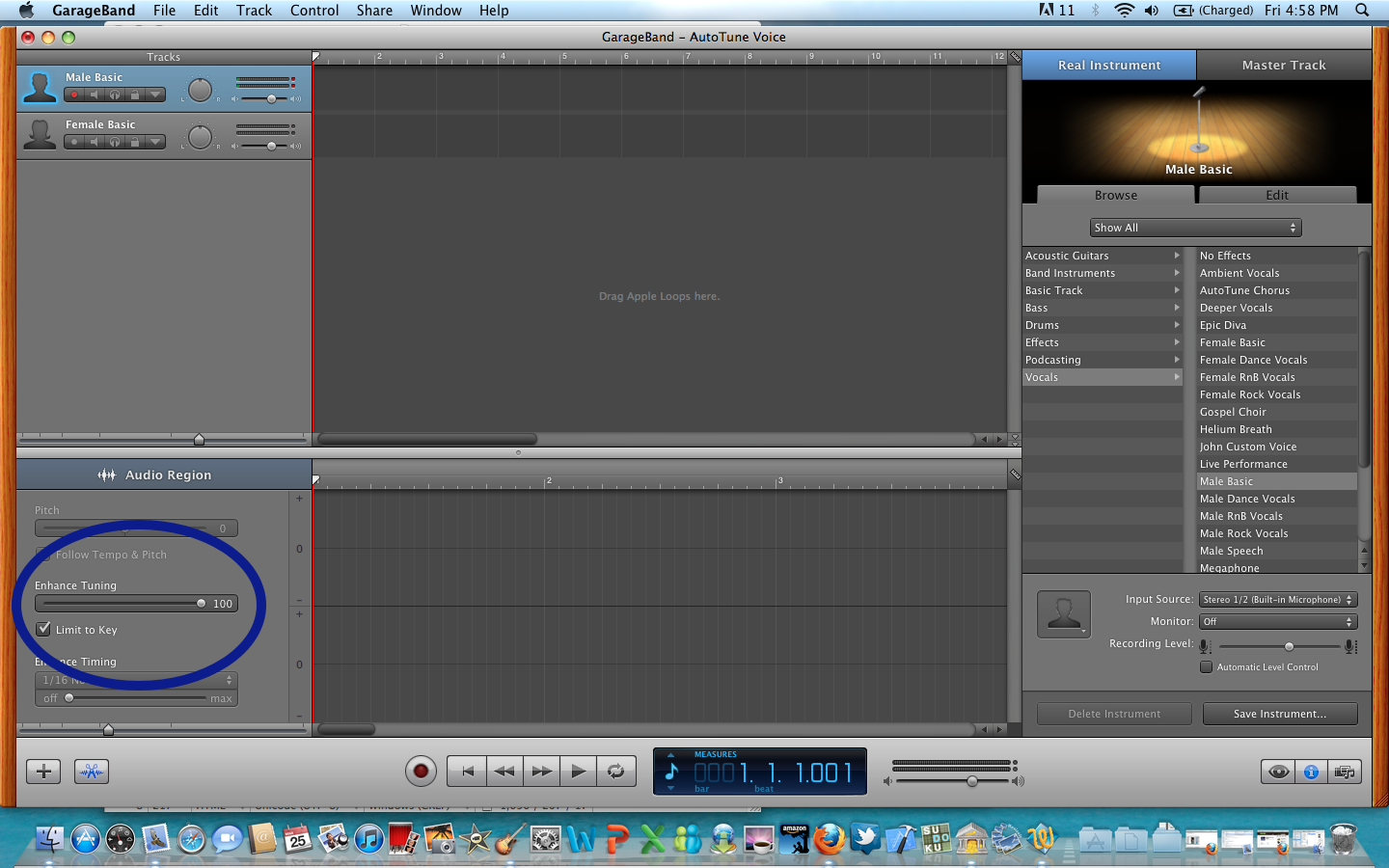Switch to the Master Track tab
The height and width of the screenshot is (868, 1389).
pyautogui.click(x=1284, y=65)
